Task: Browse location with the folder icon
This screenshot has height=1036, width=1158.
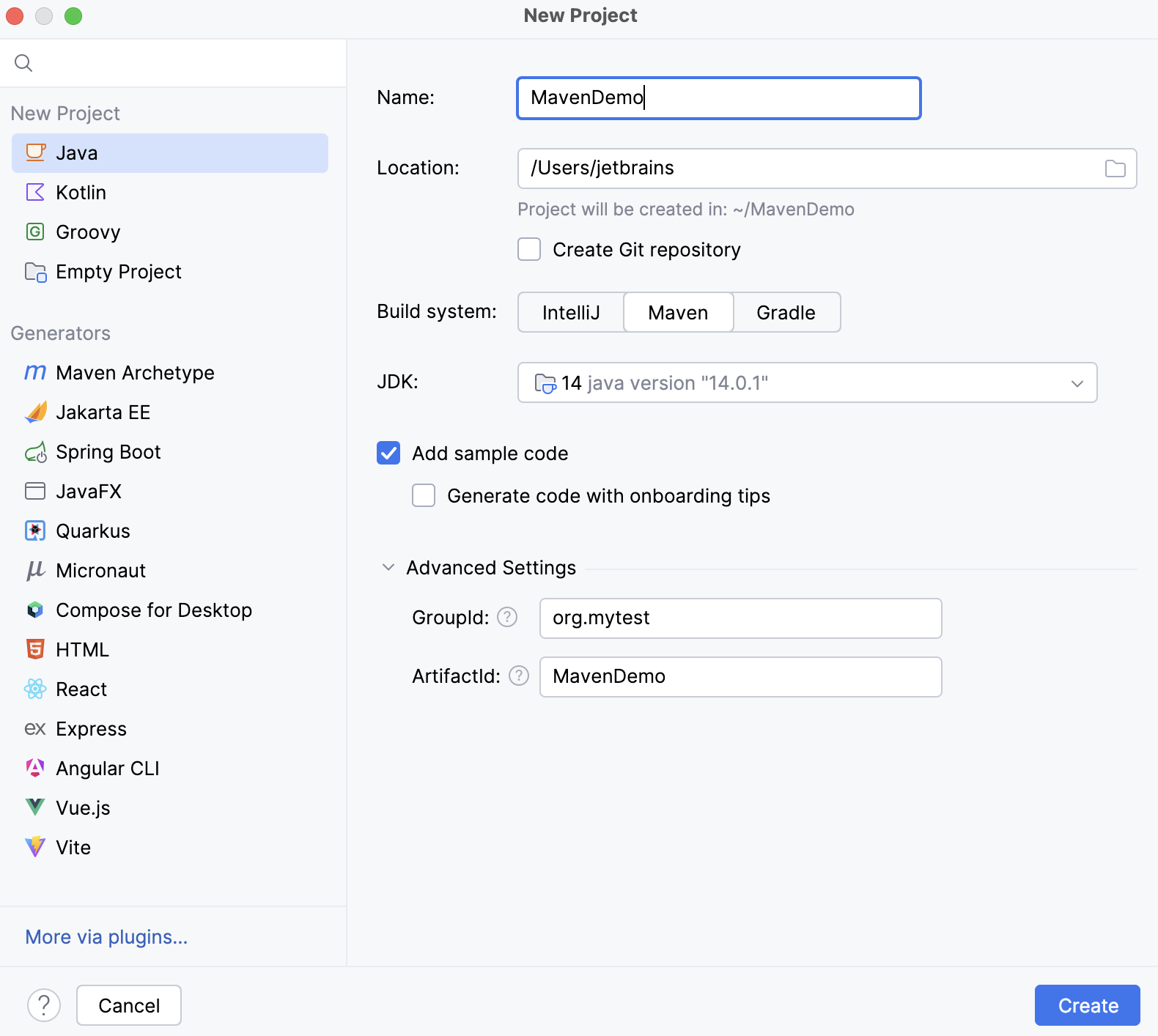Action: click(x=1115, y=169)
